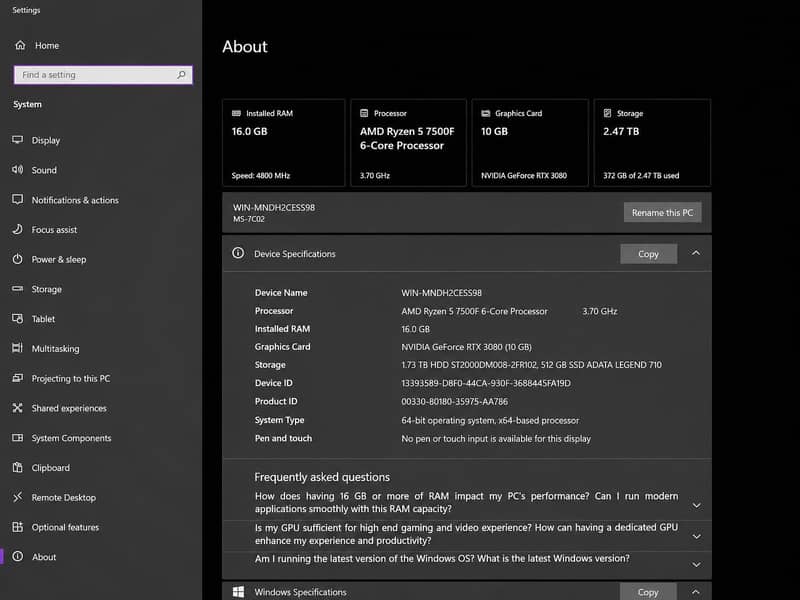Click the Notifications & actions icon
The width and height of the screenshot is (800, 600).
[17, 199]
